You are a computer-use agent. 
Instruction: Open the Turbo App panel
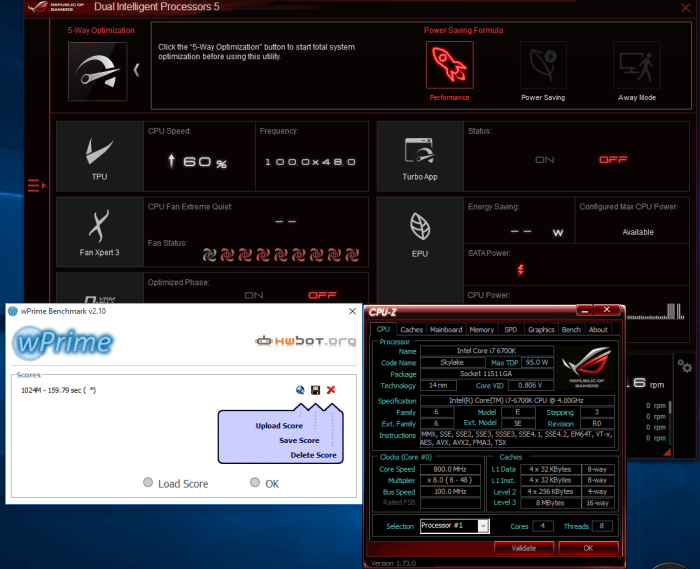(x=420, y=157)
